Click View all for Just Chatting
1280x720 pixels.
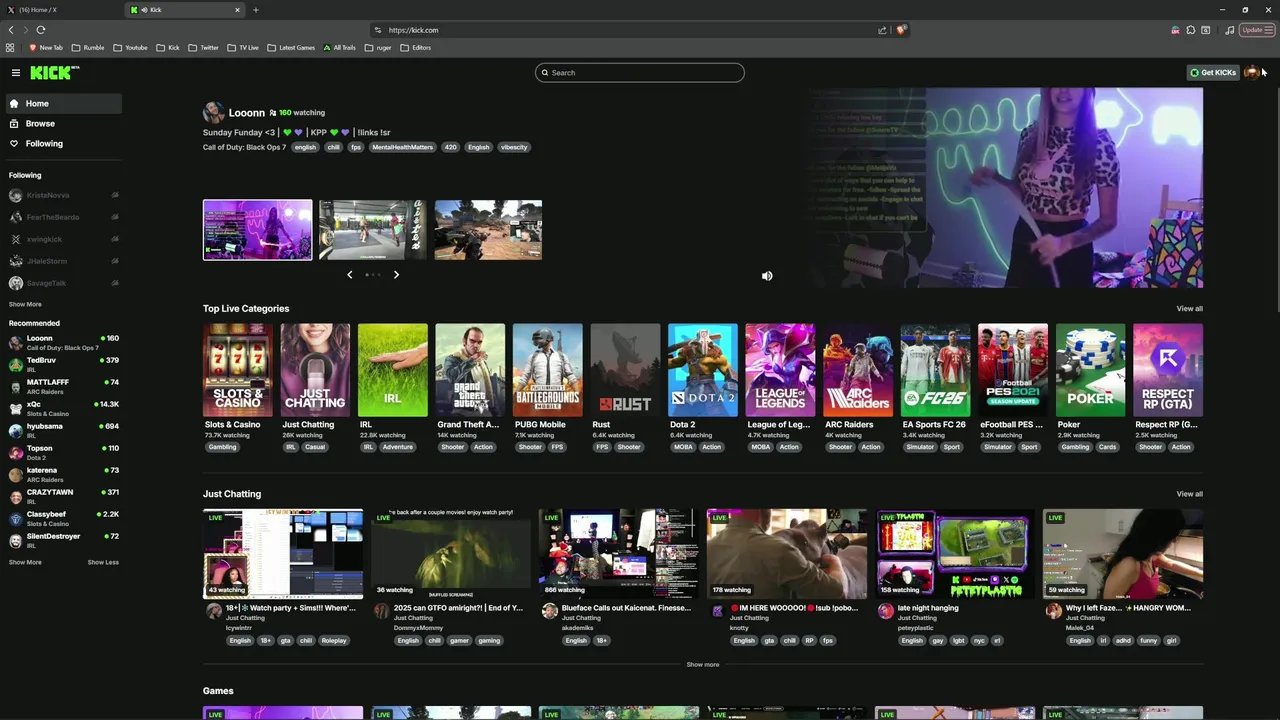[x=1189, y=493]
